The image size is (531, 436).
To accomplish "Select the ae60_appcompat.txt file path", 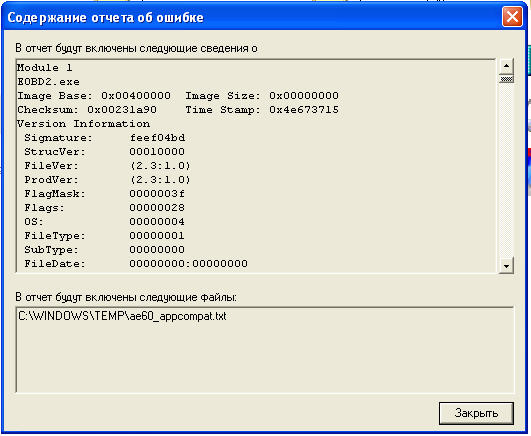I will (122, 316).
